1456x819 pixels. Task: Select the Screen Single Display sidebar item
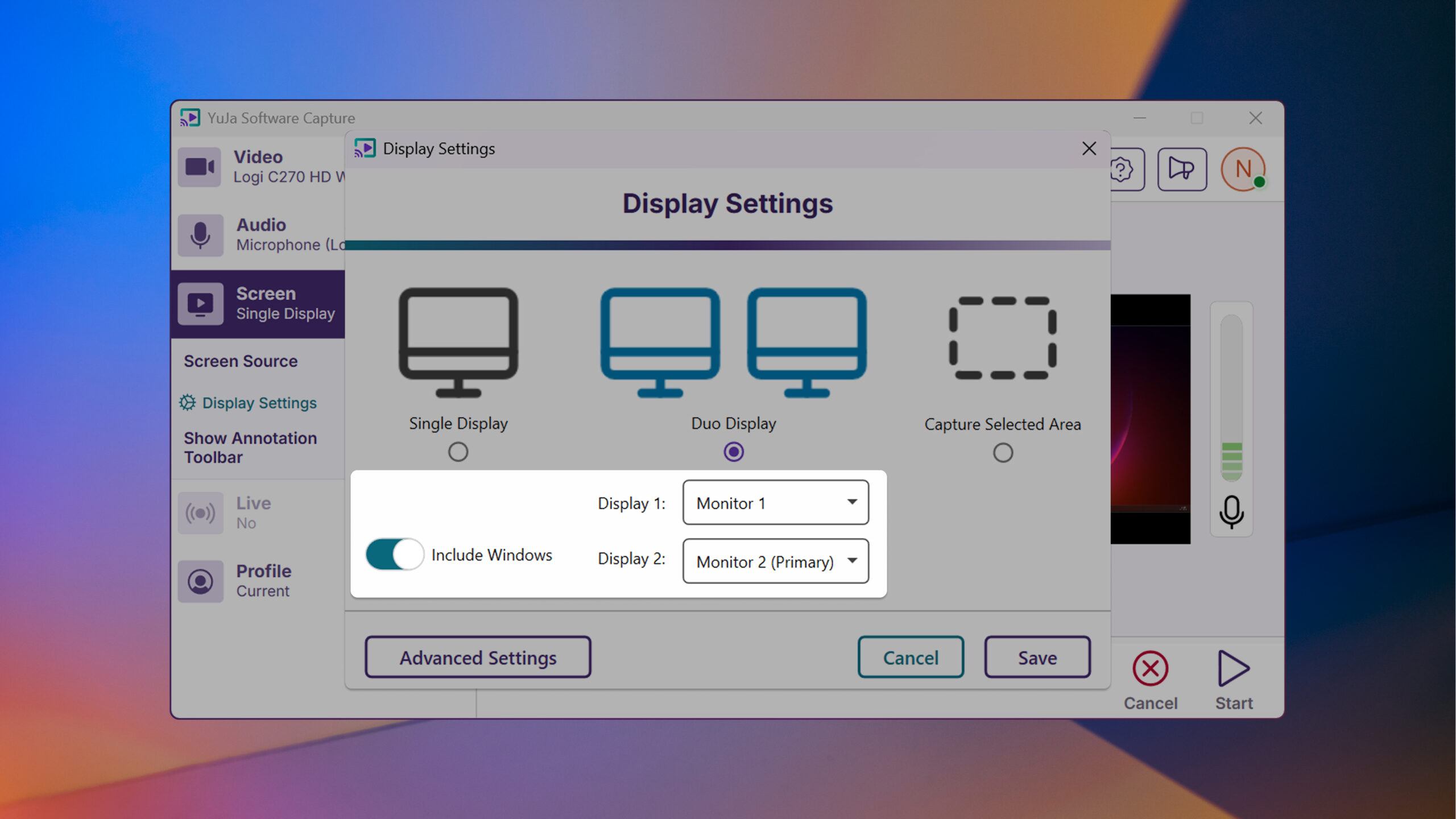259,304
